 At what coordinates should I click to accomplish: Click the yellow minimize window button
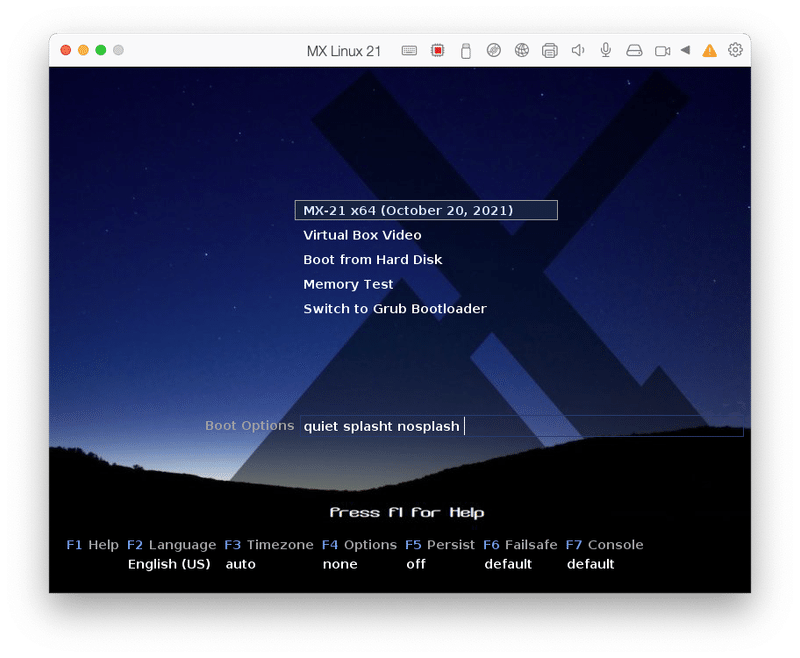click(x=83, y=50)
